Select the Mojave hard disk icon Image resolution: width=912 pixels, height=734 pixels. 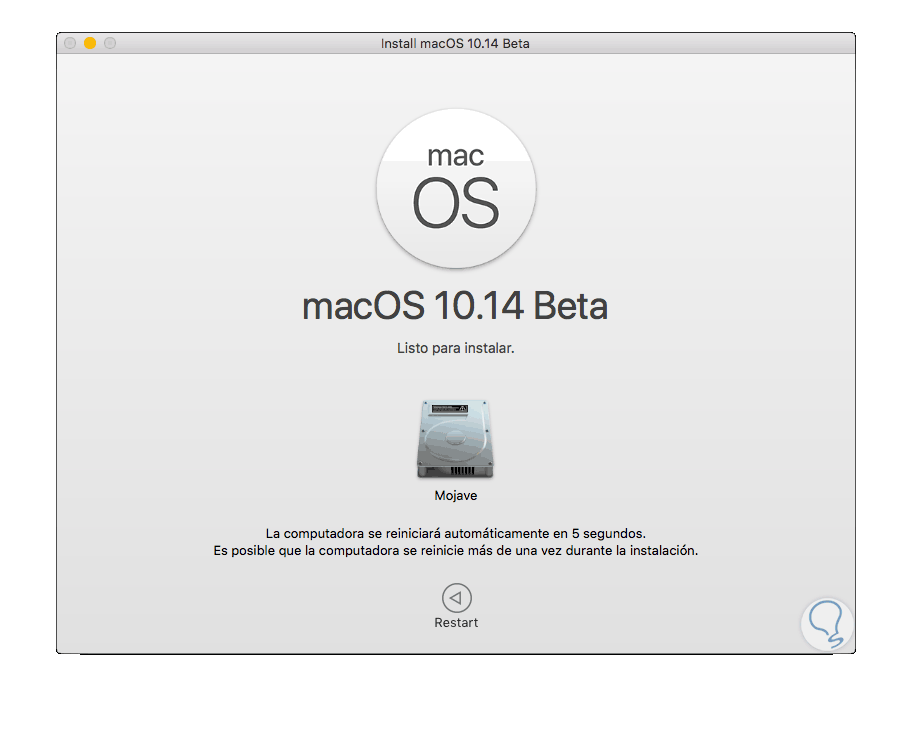455,439
